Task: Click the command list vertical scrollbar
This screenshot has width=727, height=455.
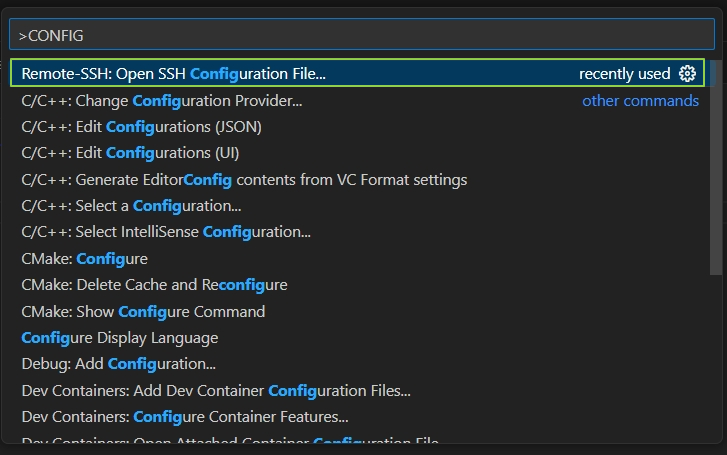Action: tap(716, 168)
